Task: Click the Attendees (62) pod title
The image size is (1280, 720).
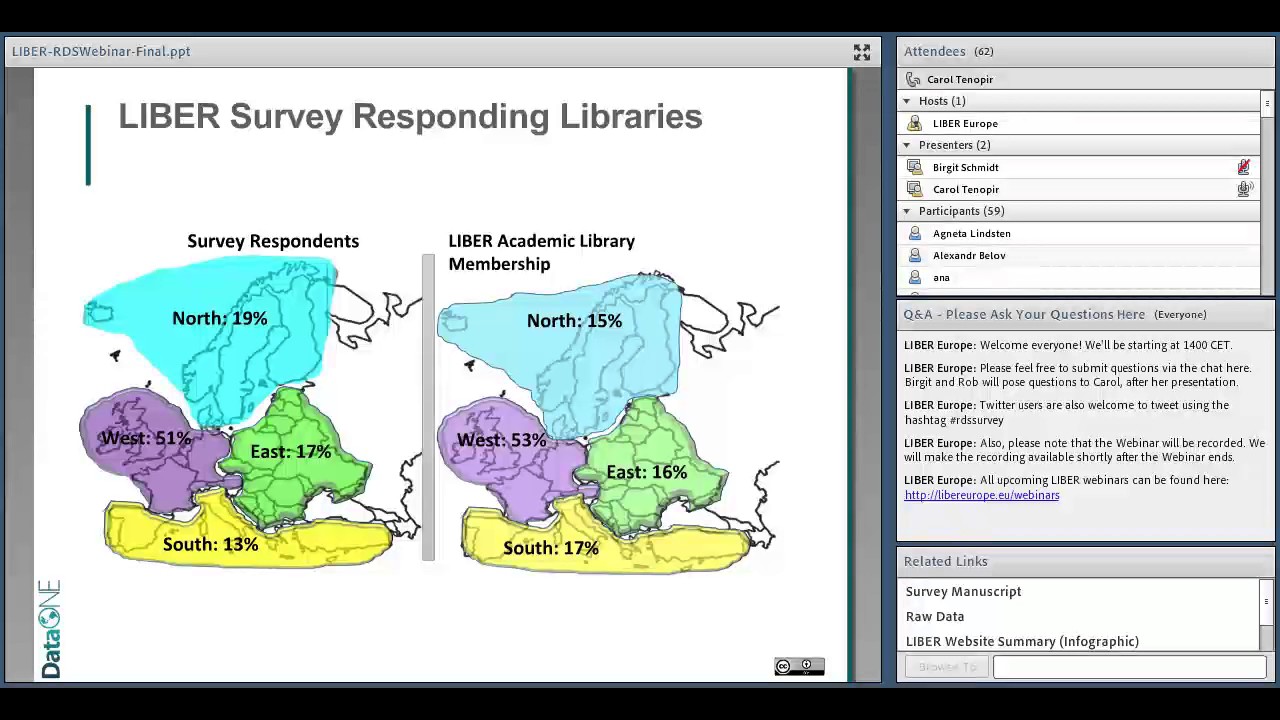Action: 948,51
